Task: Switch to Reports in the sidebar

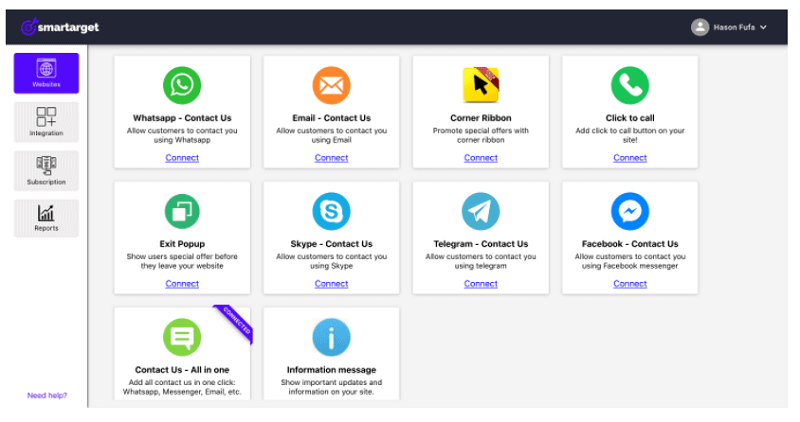Action: coord(46,217)
